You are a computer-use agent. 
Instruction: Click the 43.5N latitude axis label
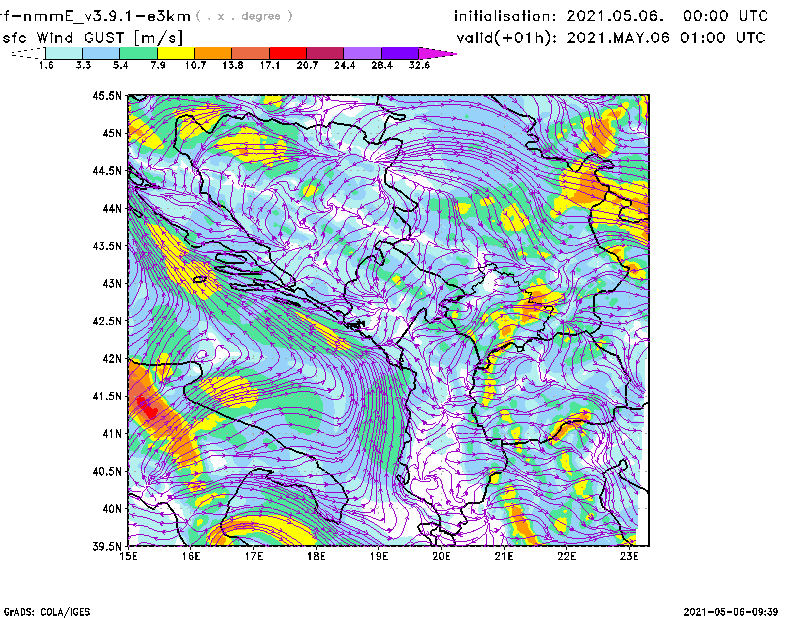pos(107,246)
